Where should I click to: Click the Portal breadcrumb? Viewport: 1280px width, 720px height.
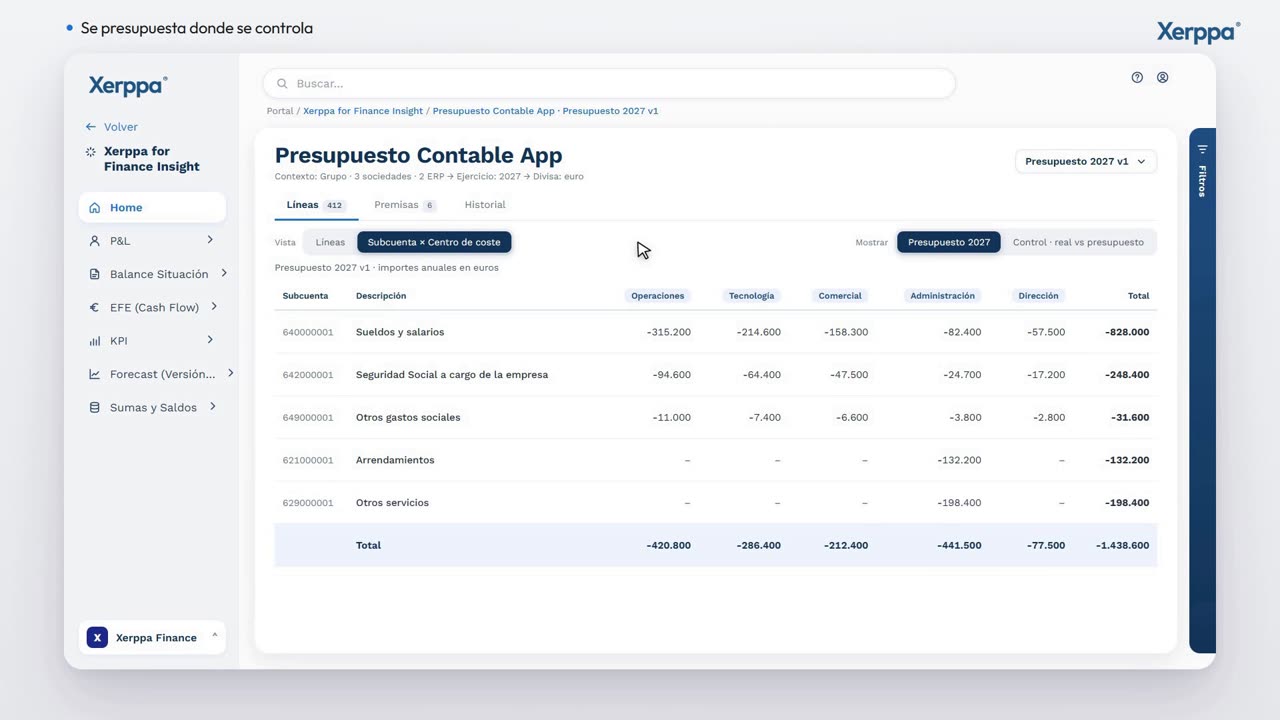pyautogui.click(x=280, y=111)
